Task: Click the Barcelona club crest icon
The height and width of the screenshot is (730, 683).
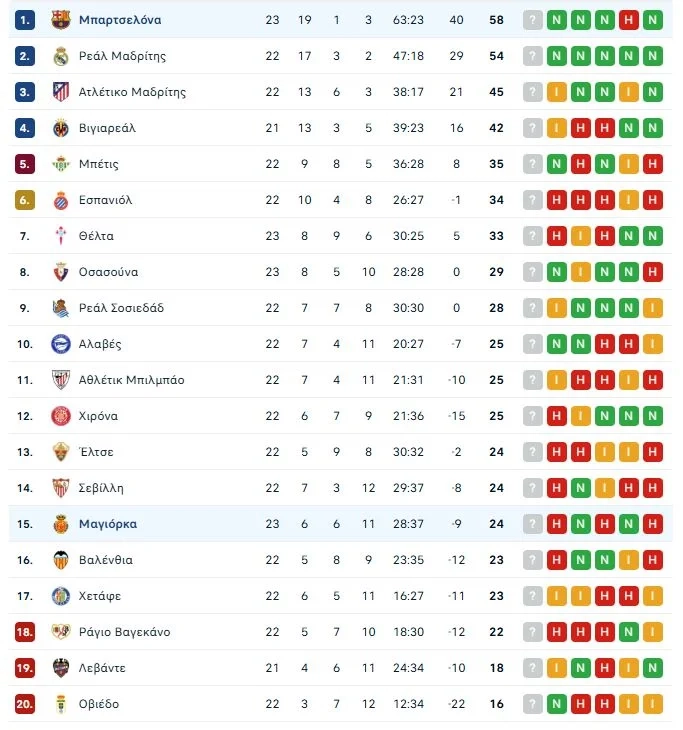Action: click(x=61, y=20)
